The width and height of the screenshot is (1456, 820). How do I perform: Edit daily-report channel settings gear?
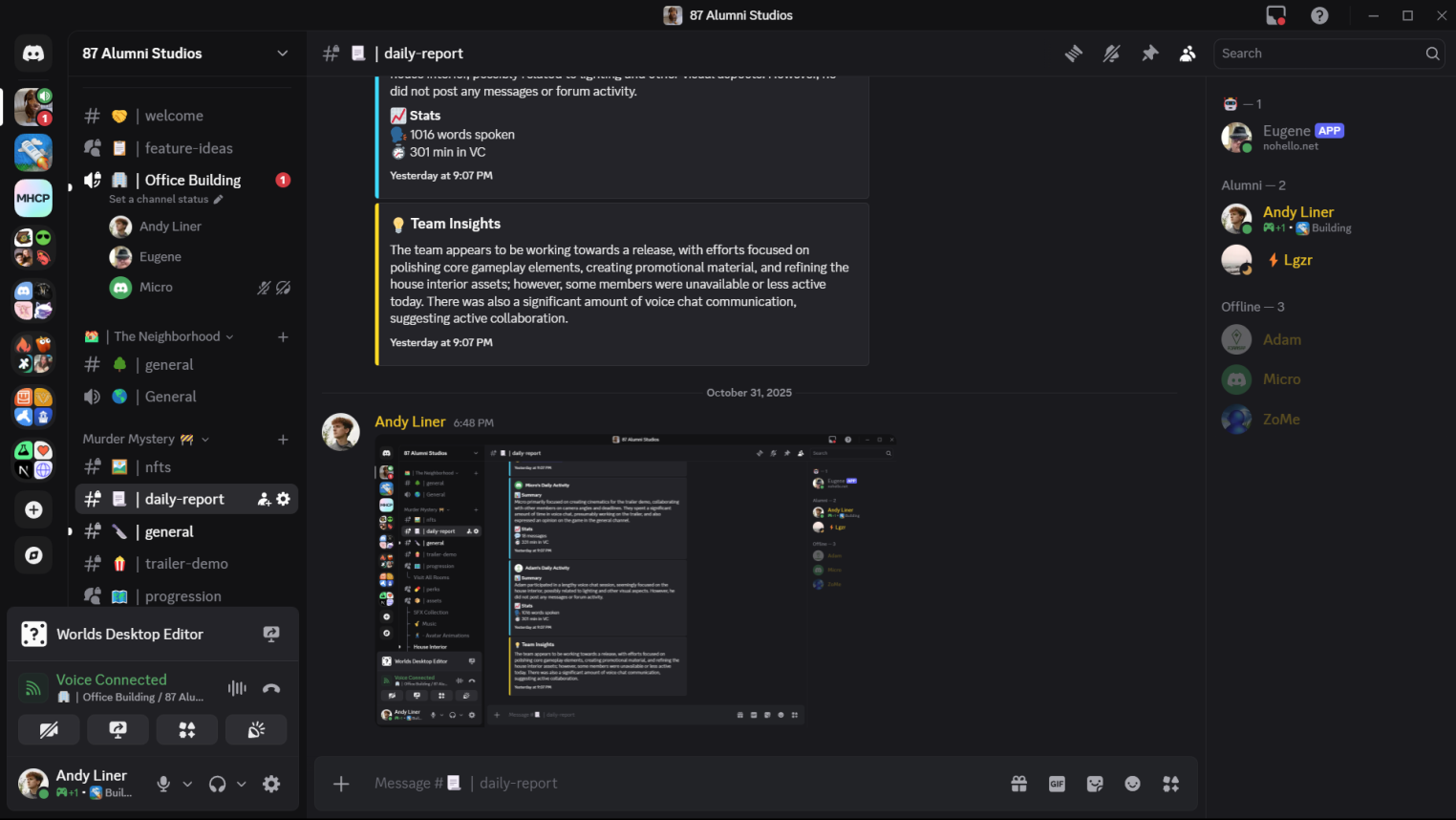pyautogui.click(x=283, y=499)
